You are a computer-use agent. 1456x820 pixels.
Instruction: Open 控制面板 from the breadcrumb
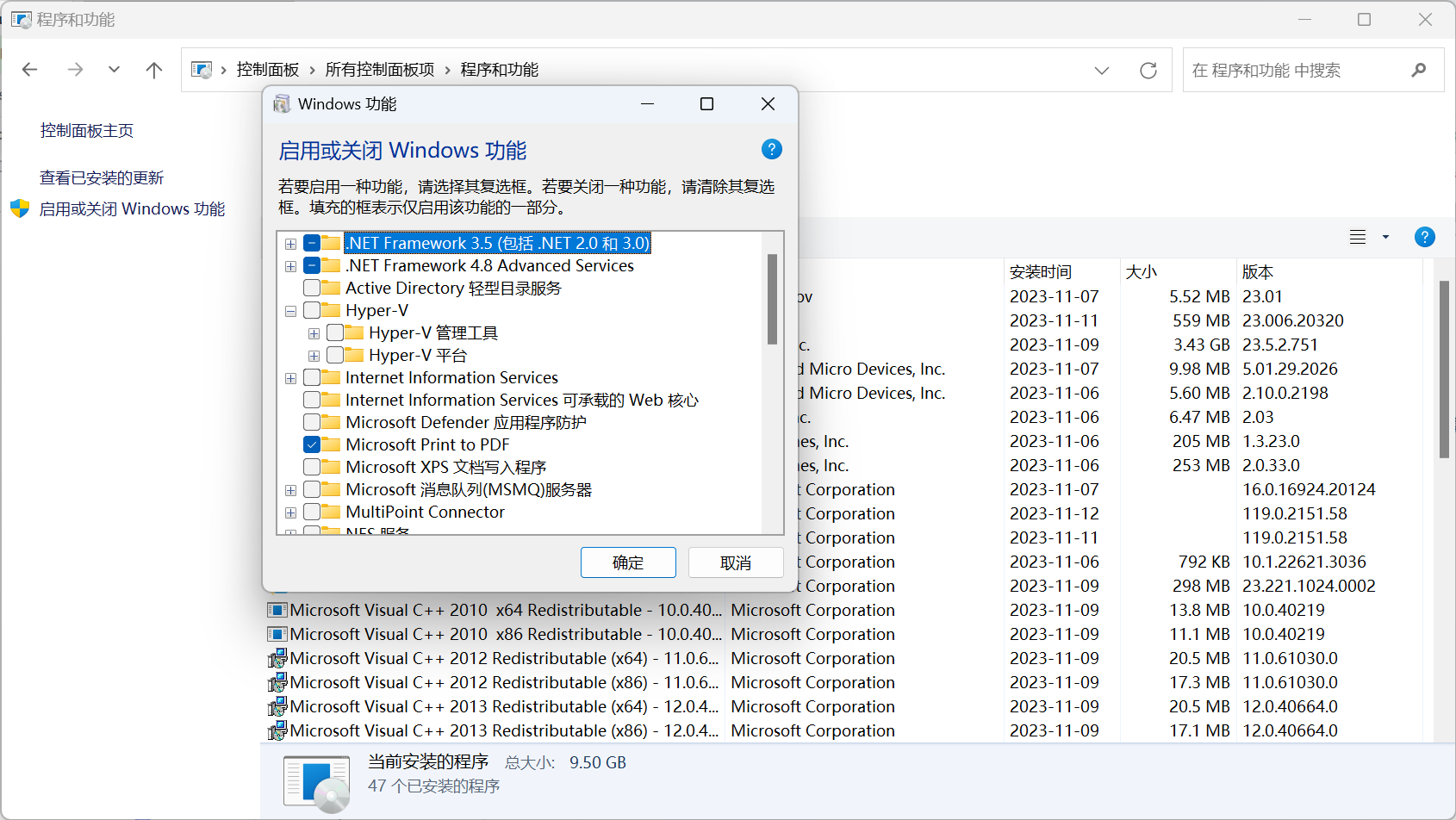pos(269,70)
